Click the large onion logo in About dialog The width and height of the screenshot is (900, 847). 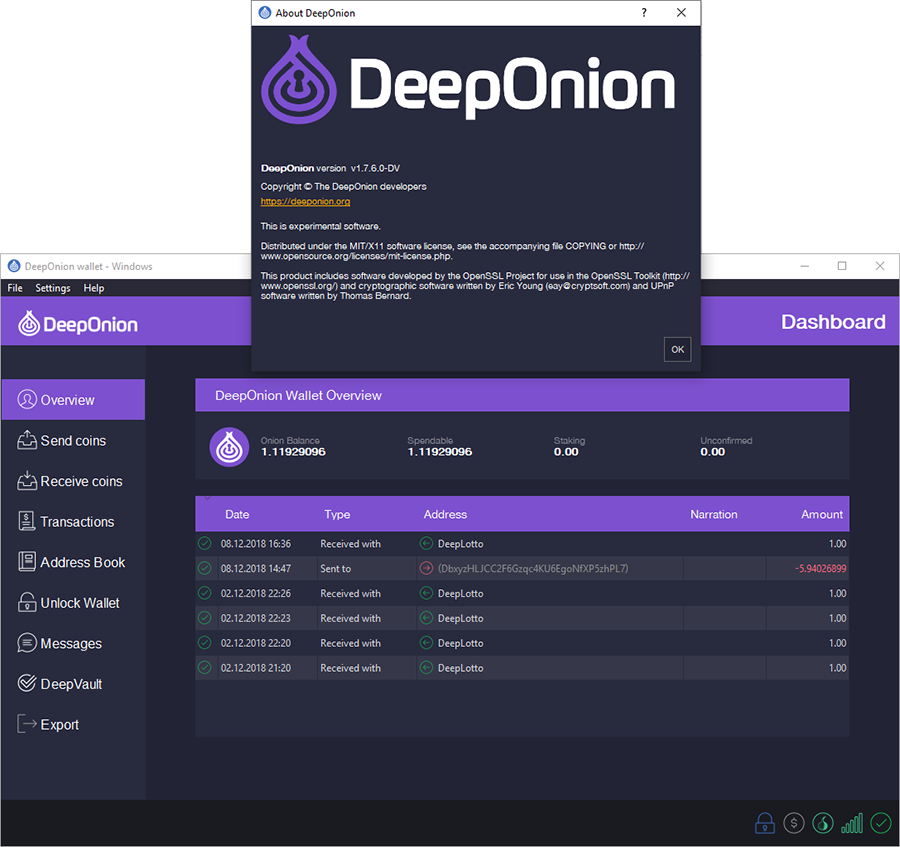click(x=298, y=80)
